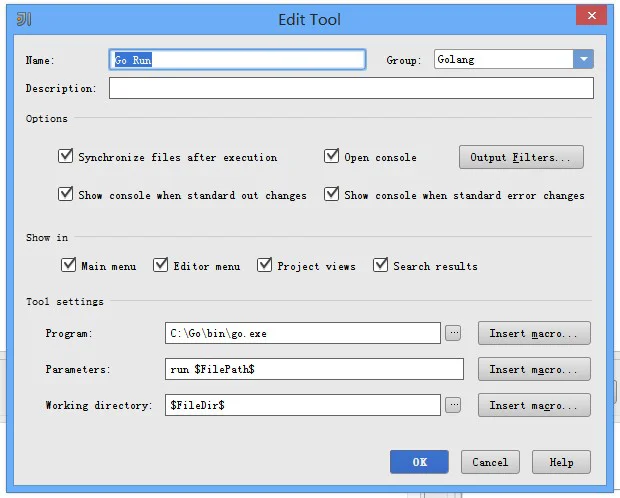Screen dimensions: 620x498
Task: Open the Output Filters dialog
Action: (521, 157)
